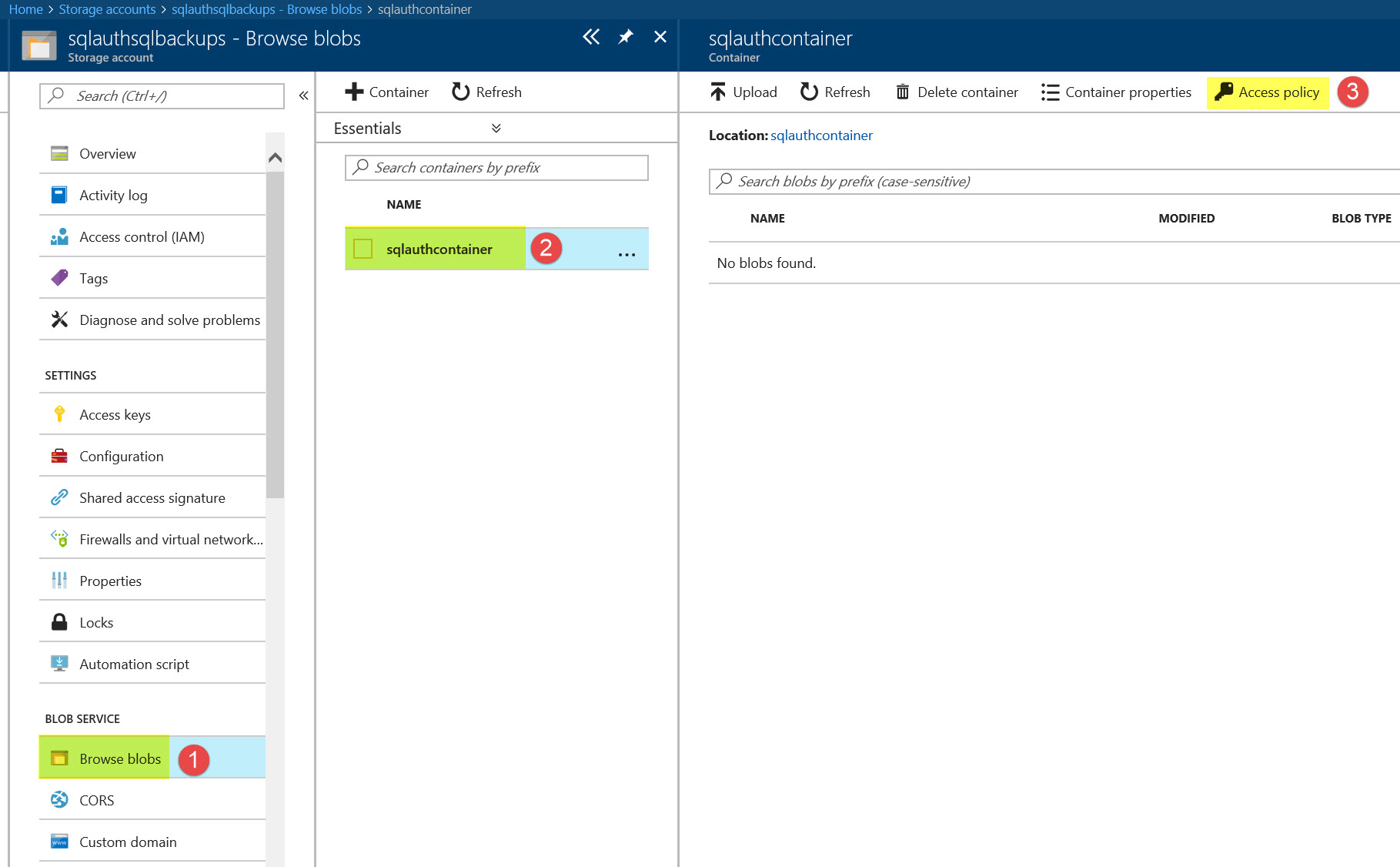1400x867 pixels.
Task: Click the Access control (IAM) people icon
Action: click(x=59, y=236)
